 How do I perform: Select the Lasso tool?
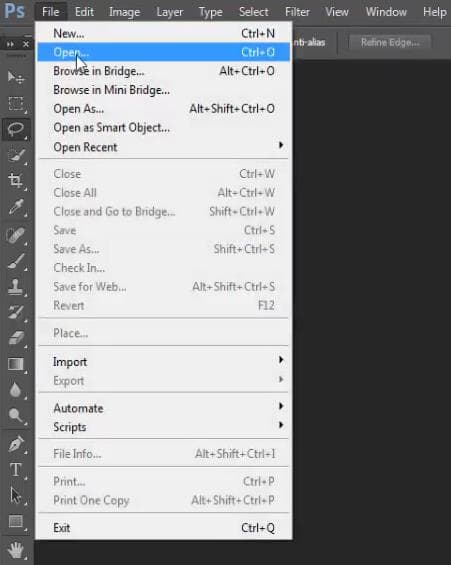[16, 129]
